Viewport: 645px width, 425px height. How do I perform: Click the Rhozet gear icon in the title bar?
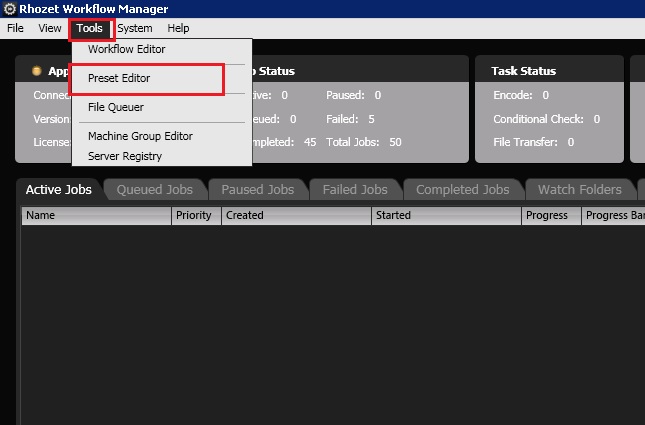tap(9, 9)
